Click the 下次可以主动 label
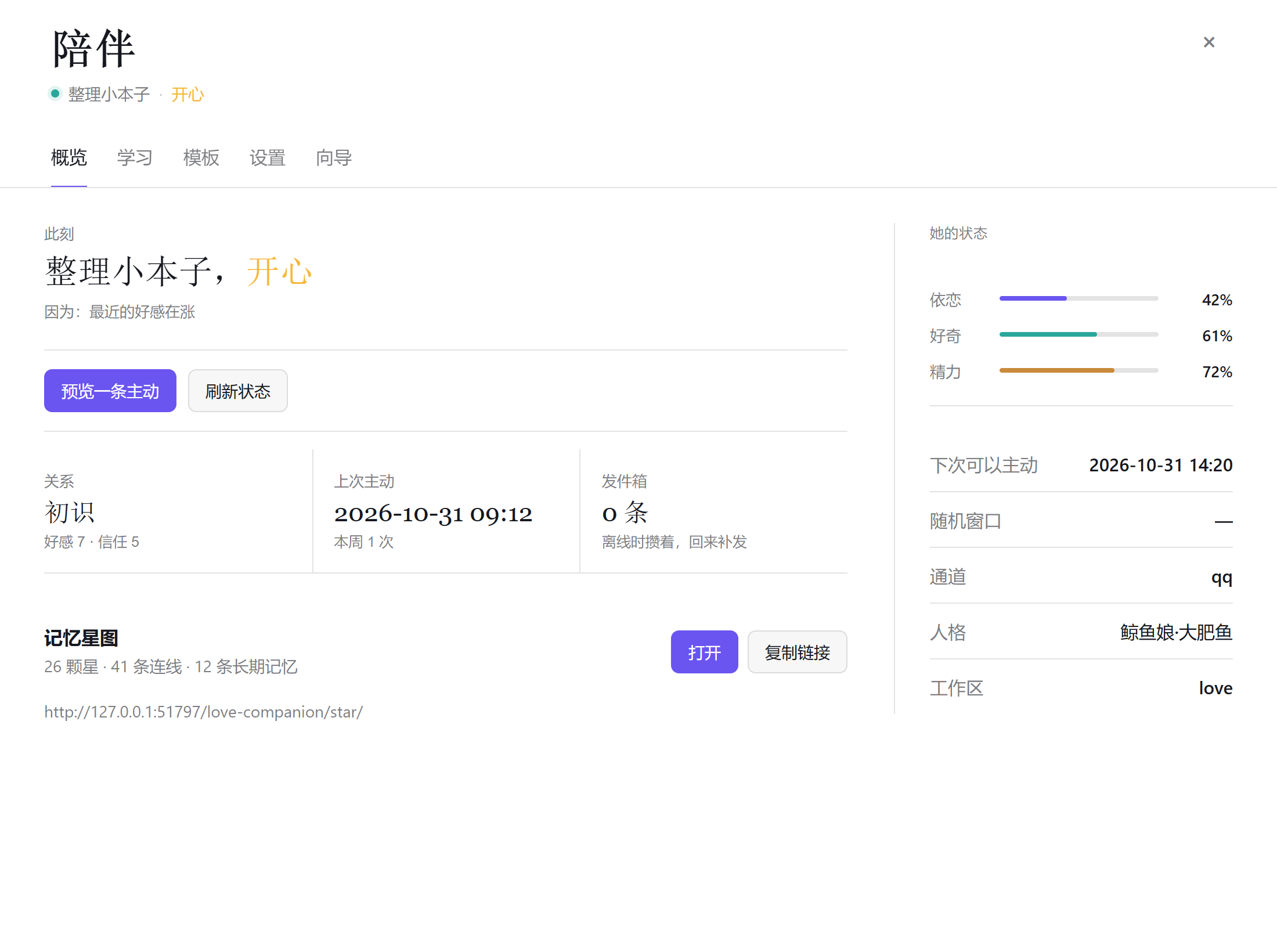1277x952 pixels. coord(984,465)
